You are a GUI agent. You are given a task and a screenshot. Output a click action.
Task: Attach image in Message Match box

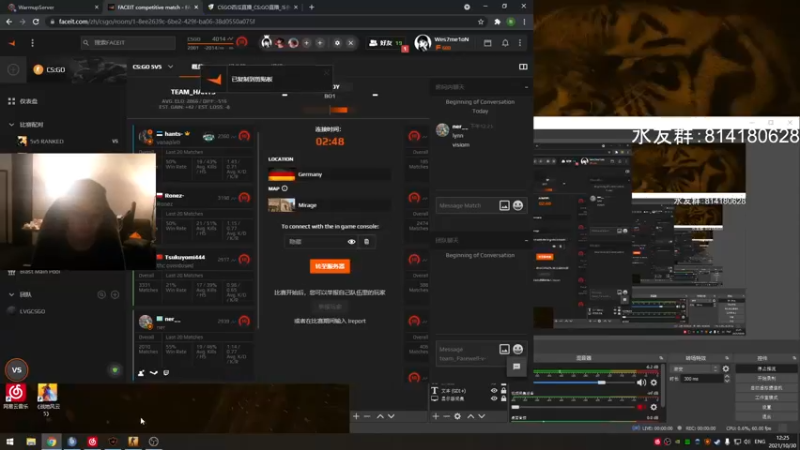(504, 205)
